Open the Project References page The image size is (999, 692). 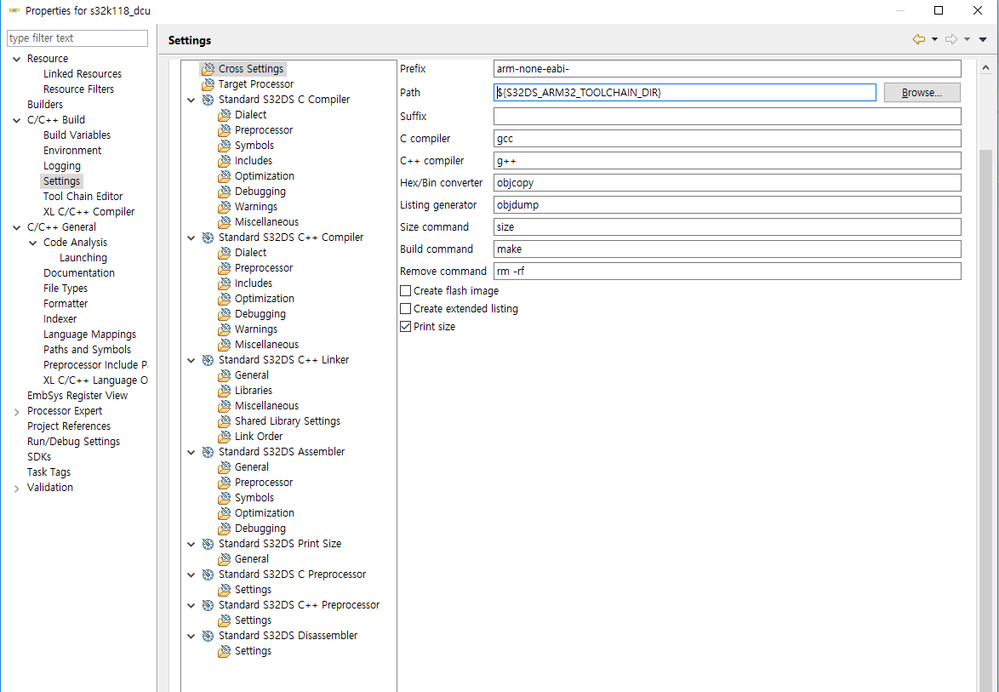coord(68,426)
